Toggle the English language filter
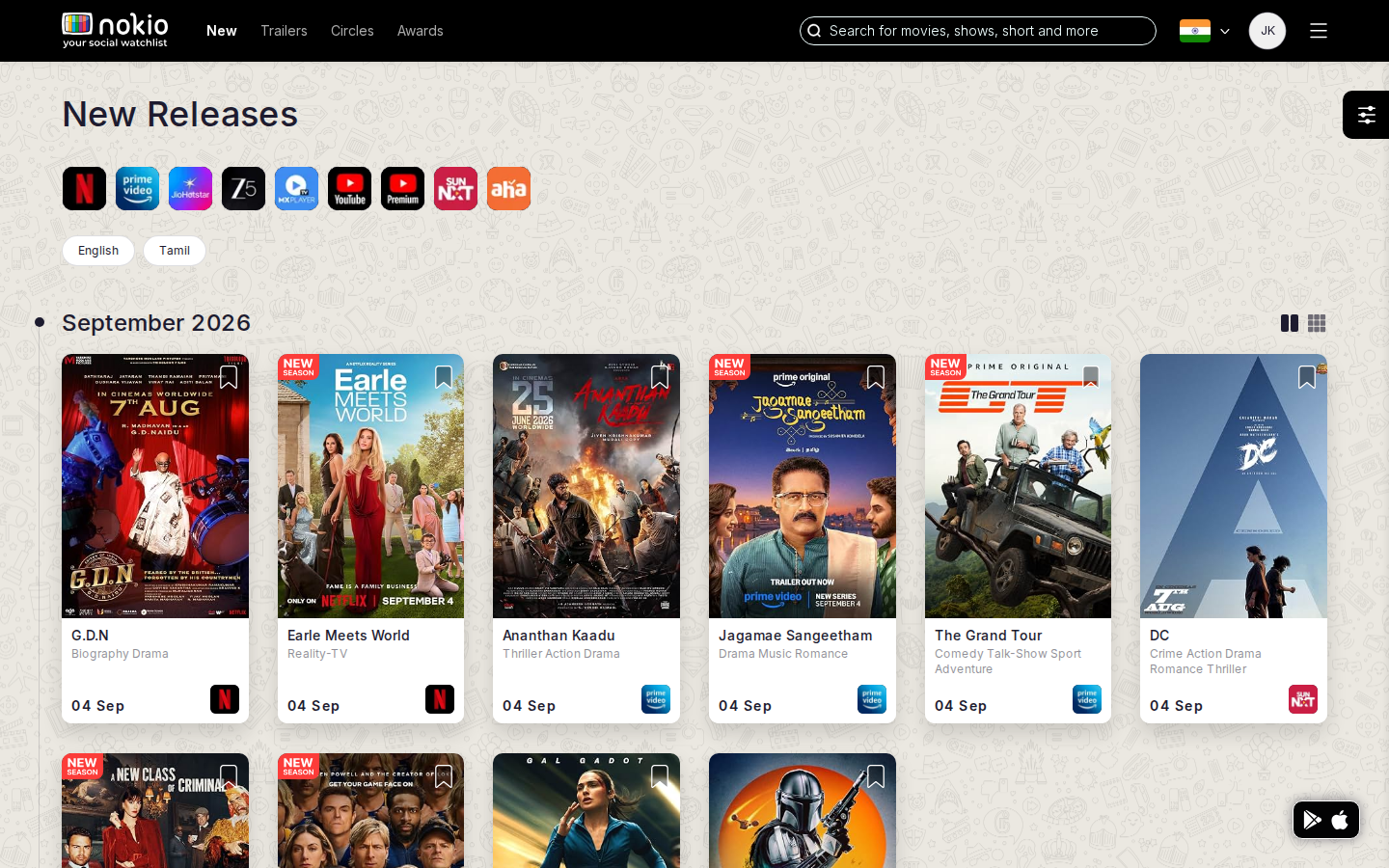The image size is (1389, 868). [x=98, y=251]
